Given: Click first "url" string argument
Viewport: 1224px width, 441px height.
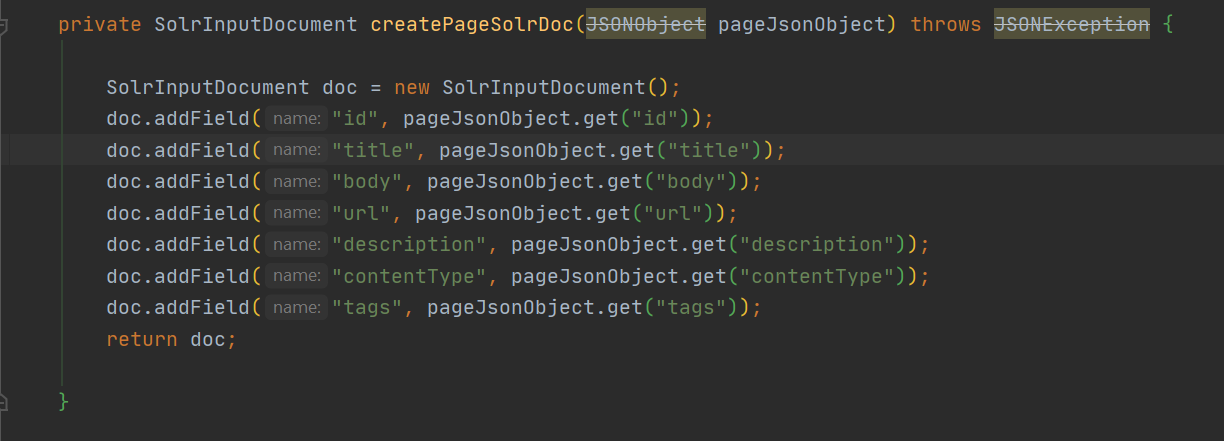Looking at the screenshot, I should point(361,213).
